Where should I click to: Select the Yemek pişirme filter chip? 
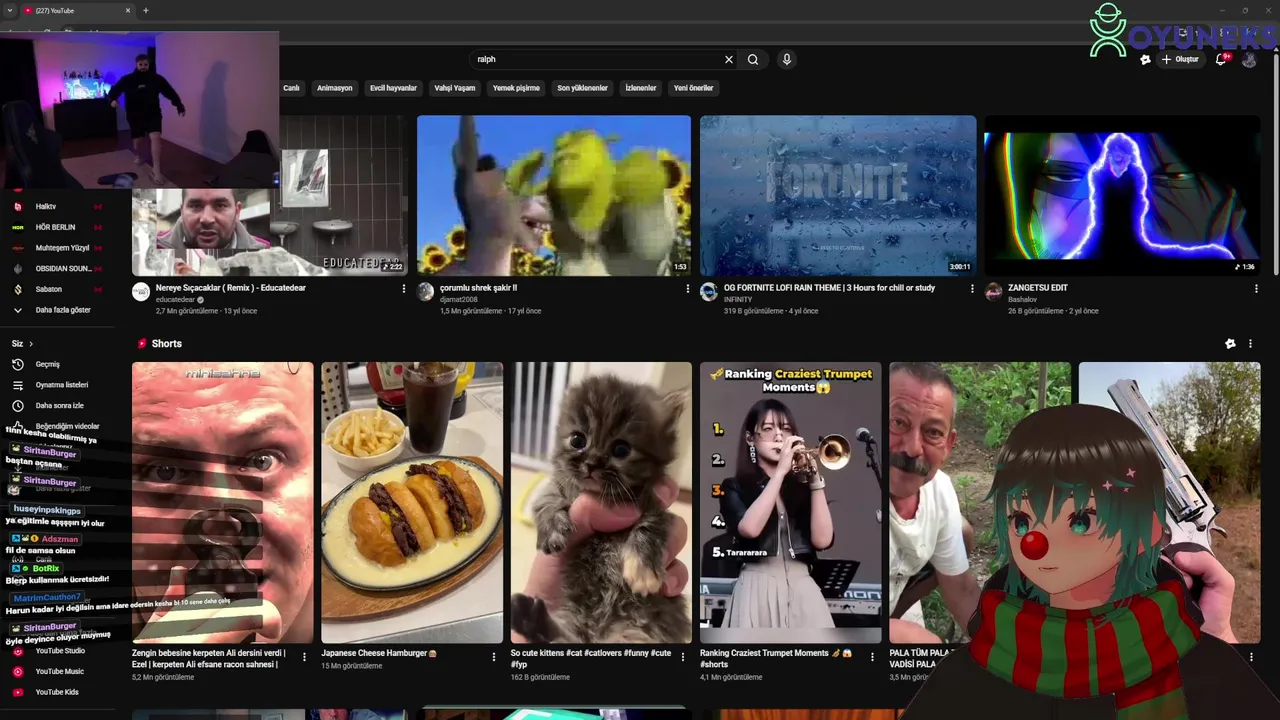[x=516, y=88]
